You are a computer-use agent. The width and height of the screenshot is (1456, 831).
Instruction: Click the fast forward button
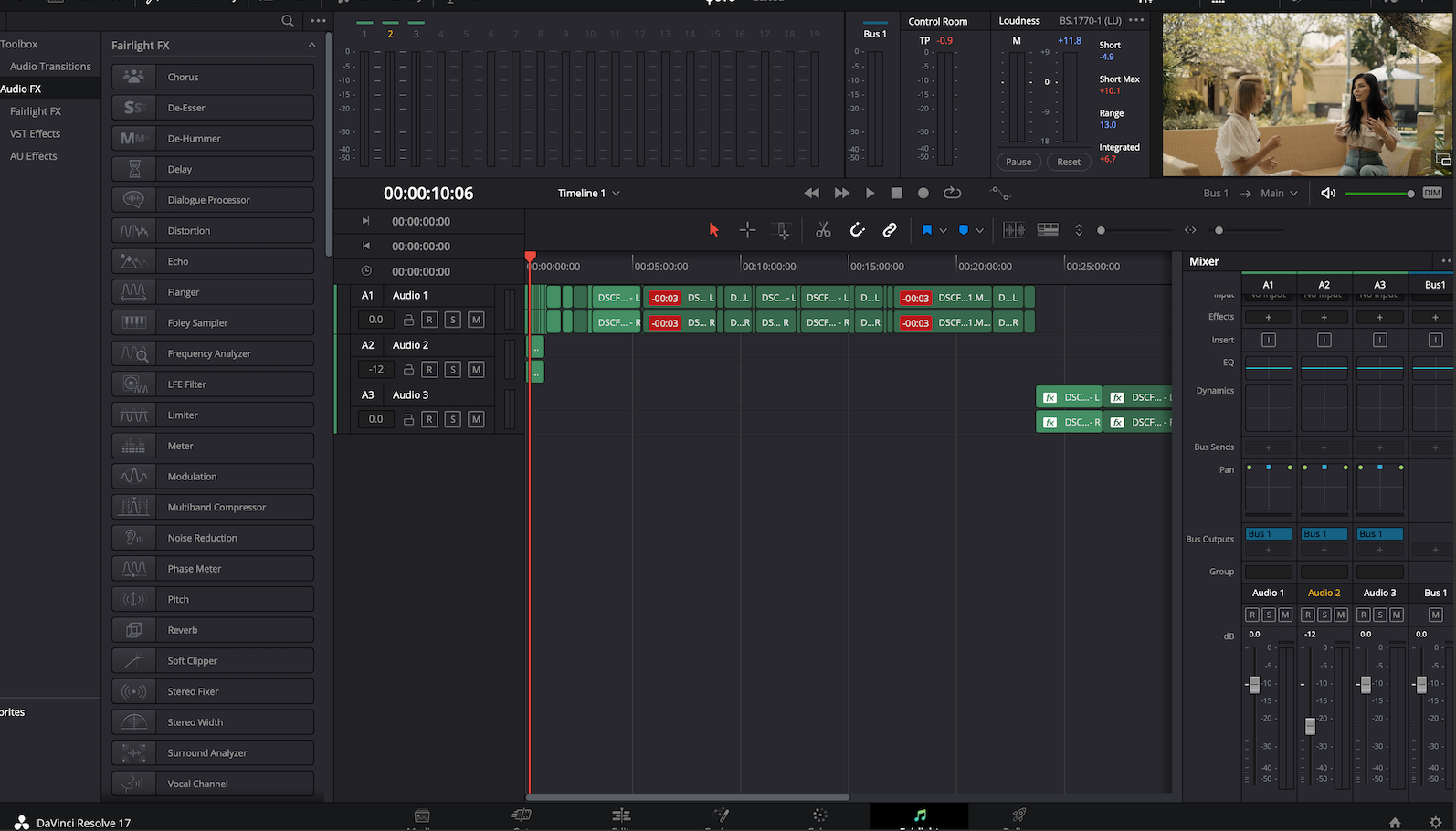[x=842, y=193]
